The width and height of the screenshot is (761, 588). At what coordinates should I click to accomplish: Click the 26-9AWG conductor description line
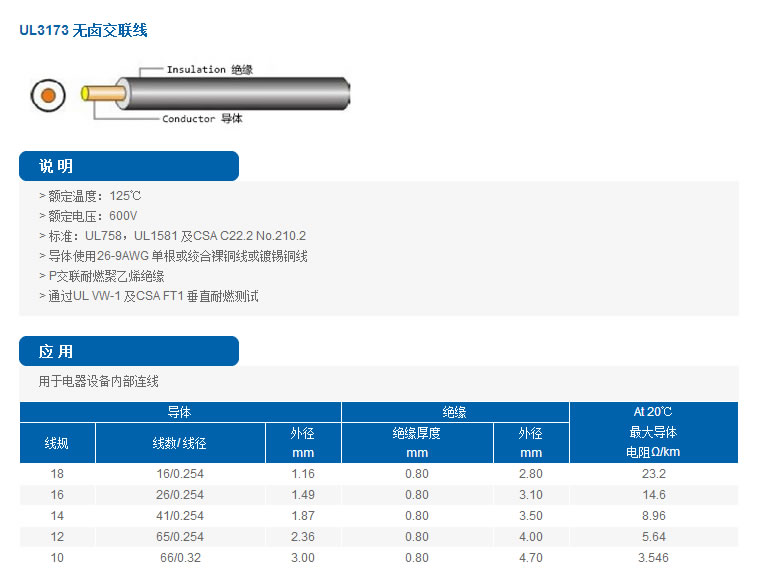click(x=173, y=256)
